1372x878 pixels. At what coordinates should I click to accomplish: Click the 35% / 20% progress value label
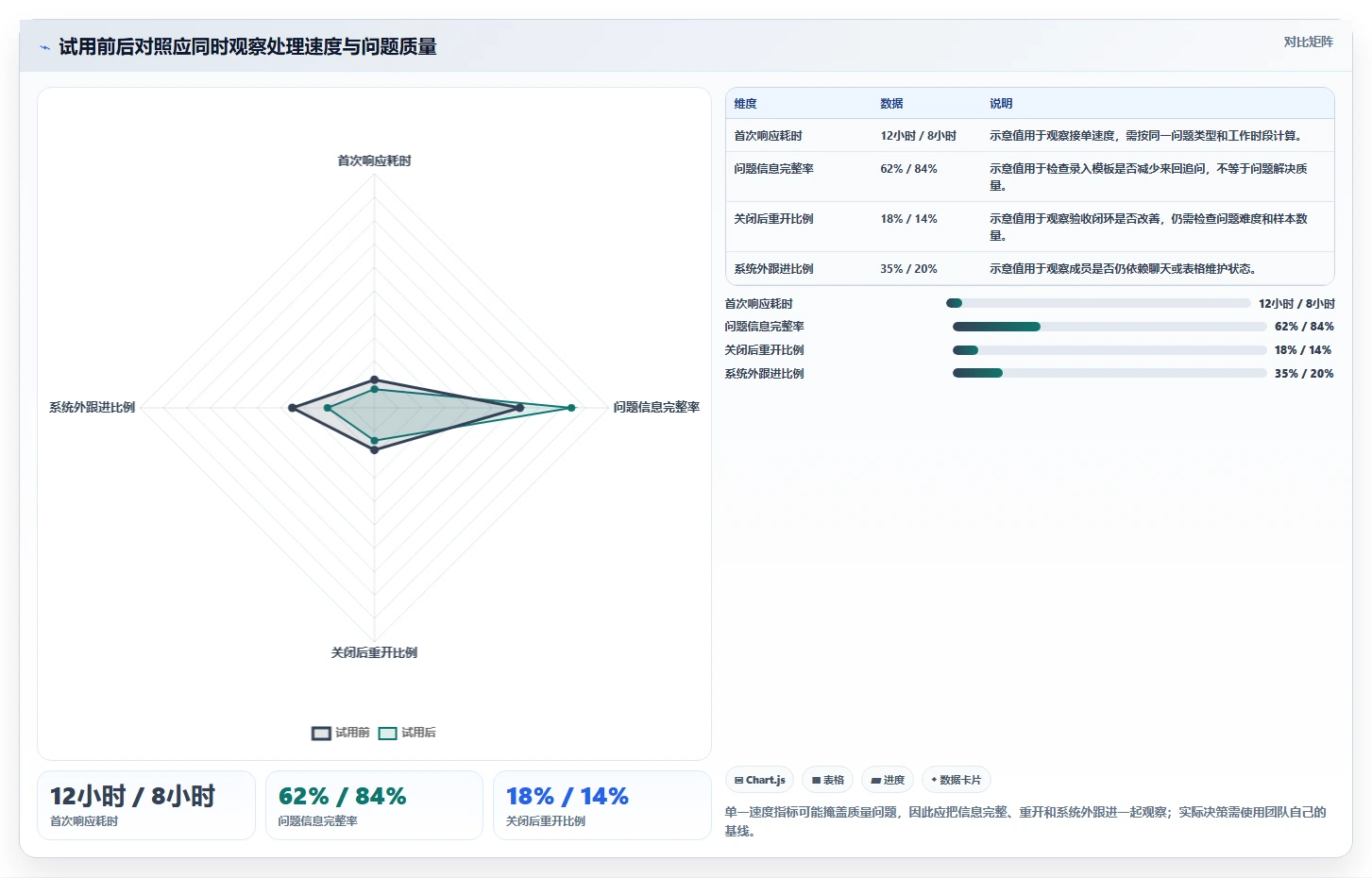pyautogui.click(x=1304, y=374)
